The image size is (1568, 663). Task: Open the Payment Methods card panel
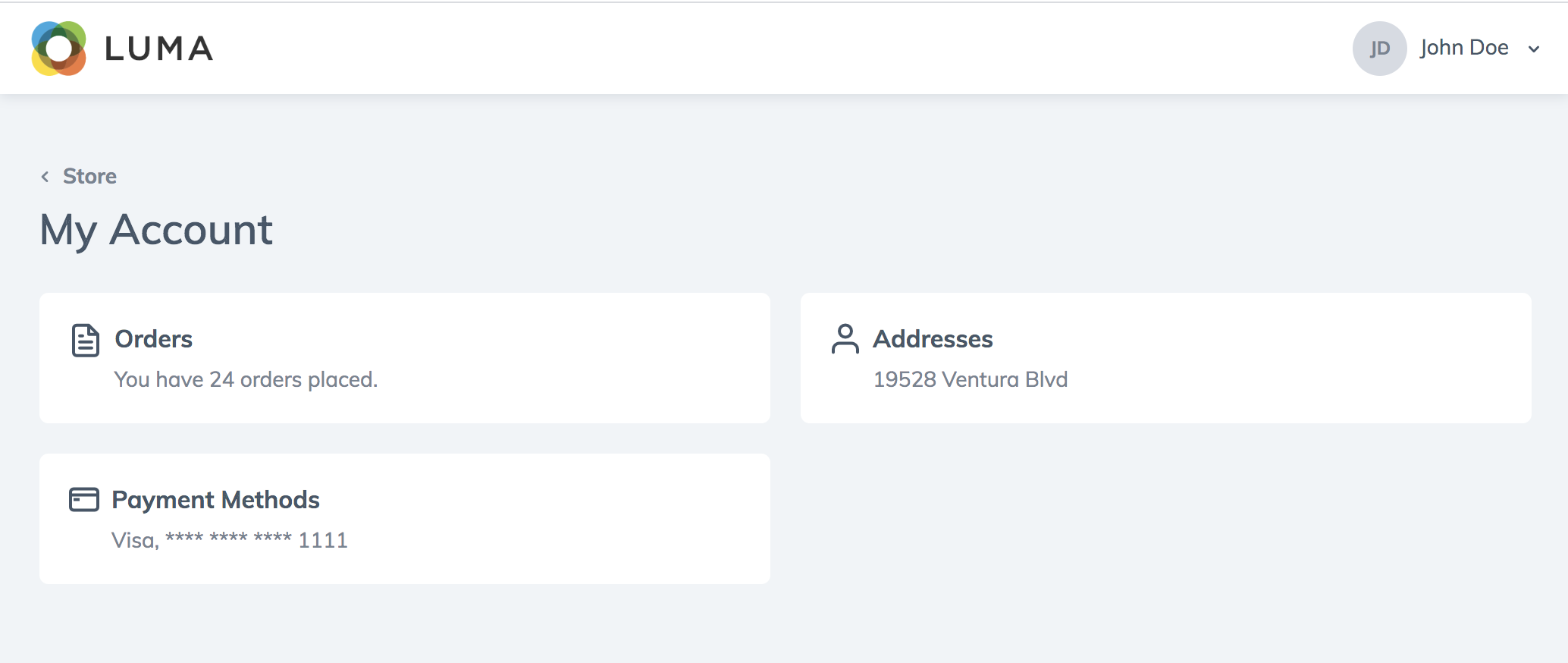coord(405,519)
